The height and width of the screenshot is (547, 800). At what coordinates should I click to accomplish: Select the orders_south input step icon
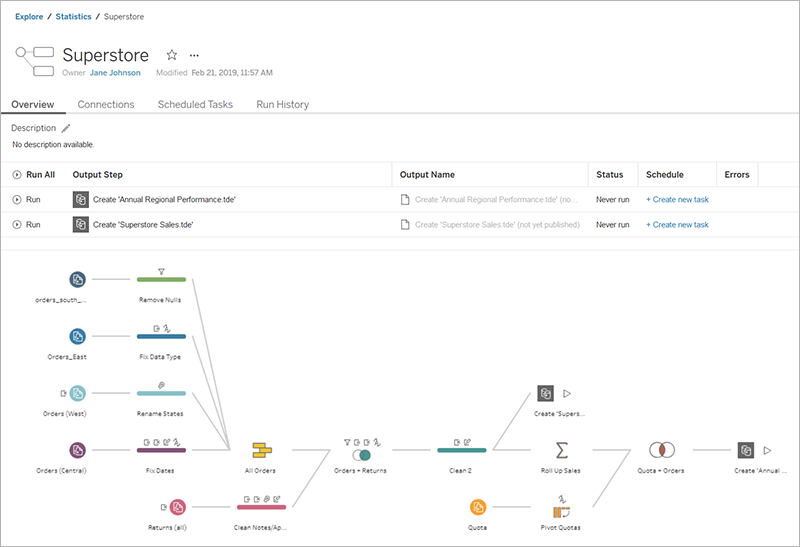pos(78,280)
